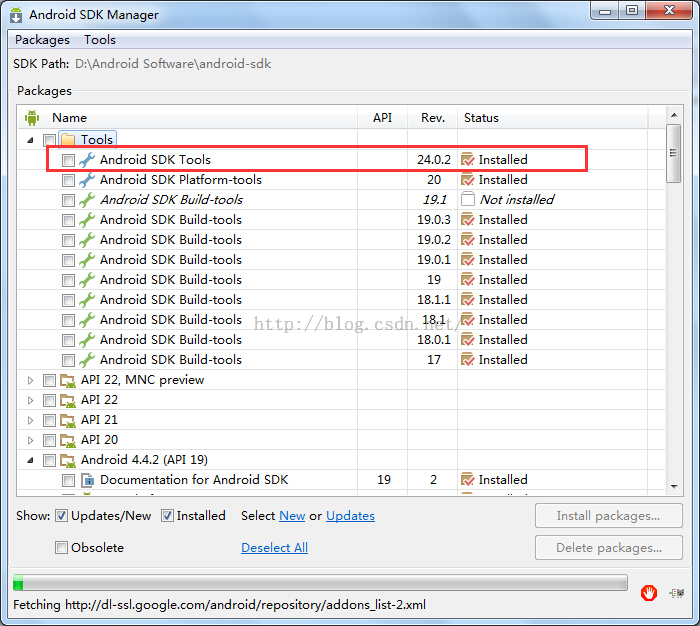Image resolution: width=700 pixels, height=626 pixels.
Task: Click the wrench icon of Build-tools 19.0.3
Action: click(x=87, y=220)
